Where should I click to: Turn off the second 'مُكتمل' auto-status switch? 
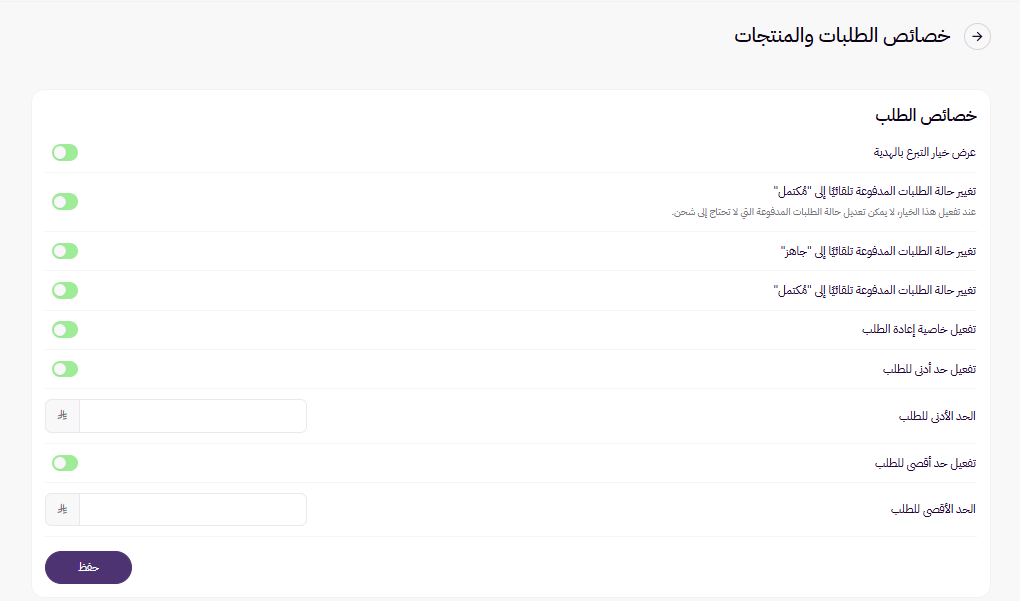click(64, 290)
